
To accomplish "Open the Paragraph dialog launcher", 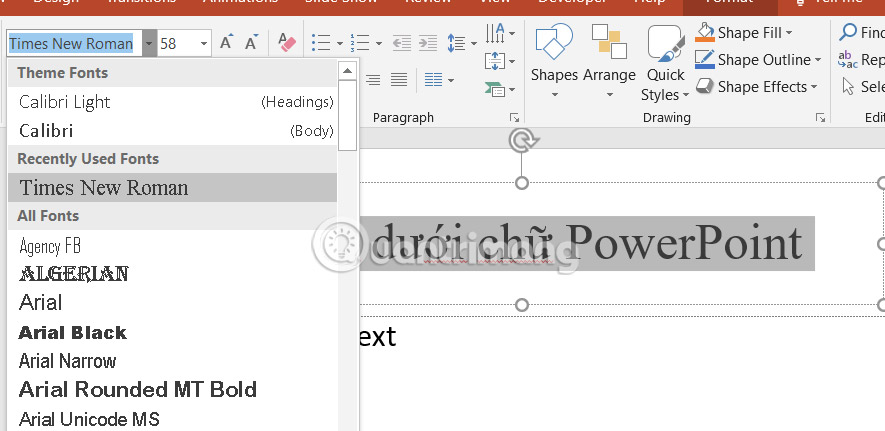I will [x=514, y=117].
